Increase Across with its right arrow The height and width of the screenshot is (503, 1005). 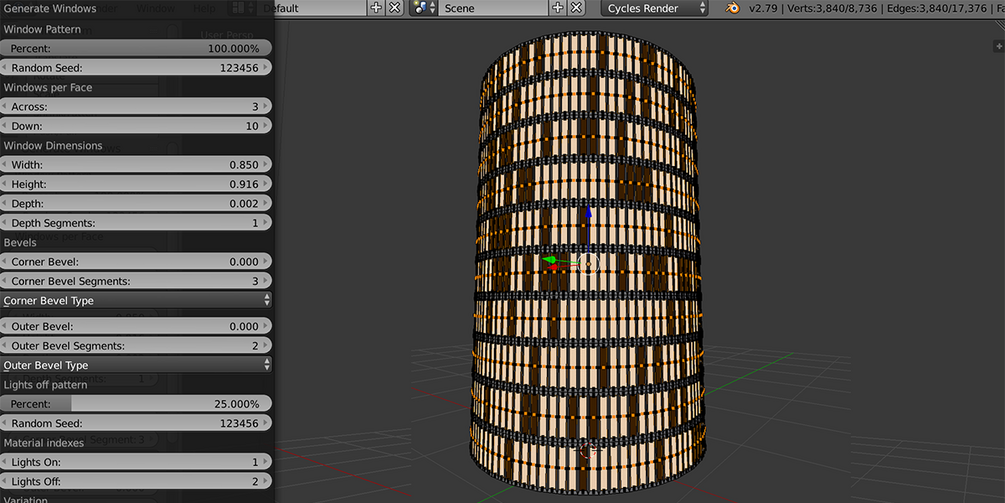coord(266,106)
